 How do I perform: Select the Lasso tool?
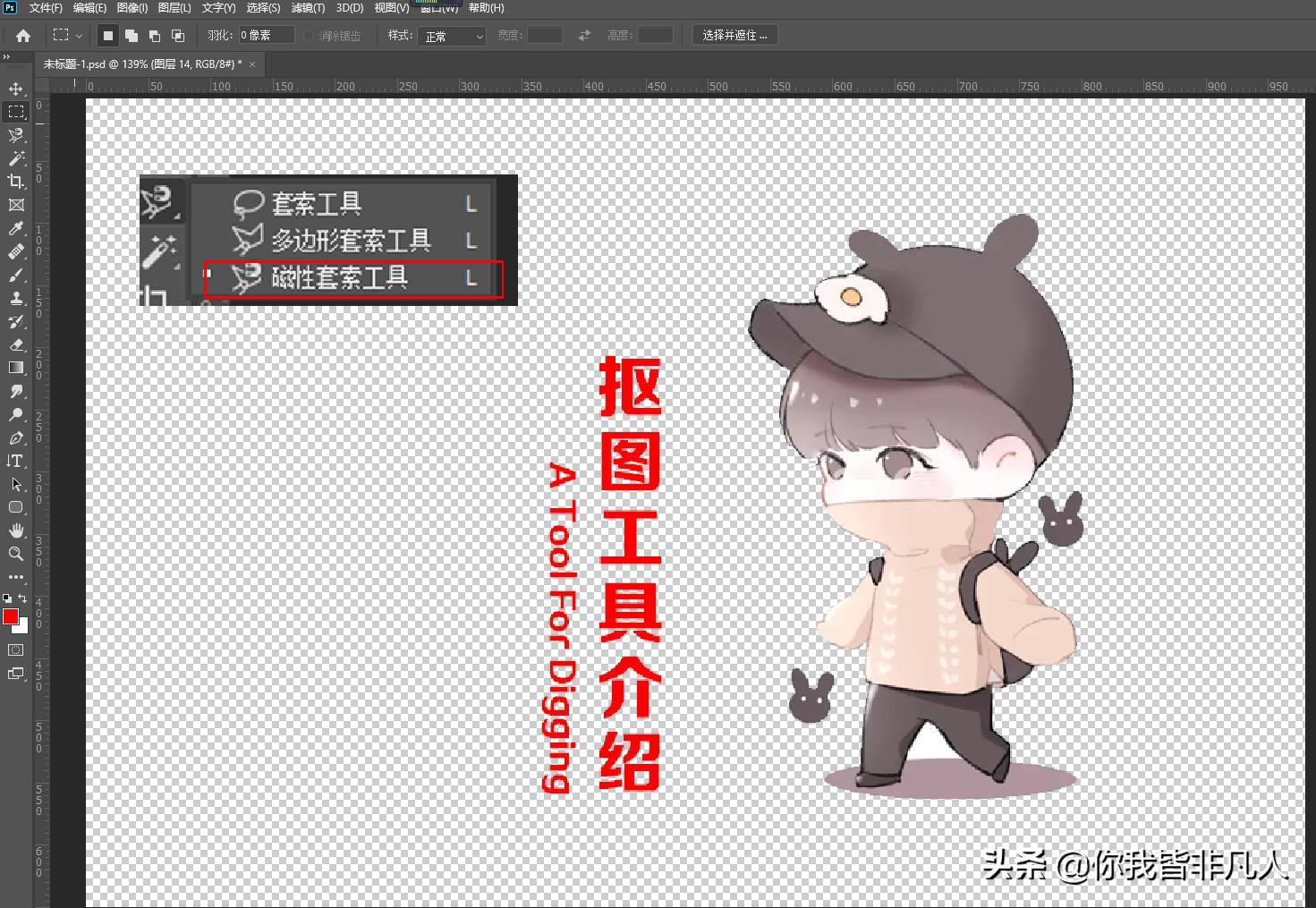(15, 136)
